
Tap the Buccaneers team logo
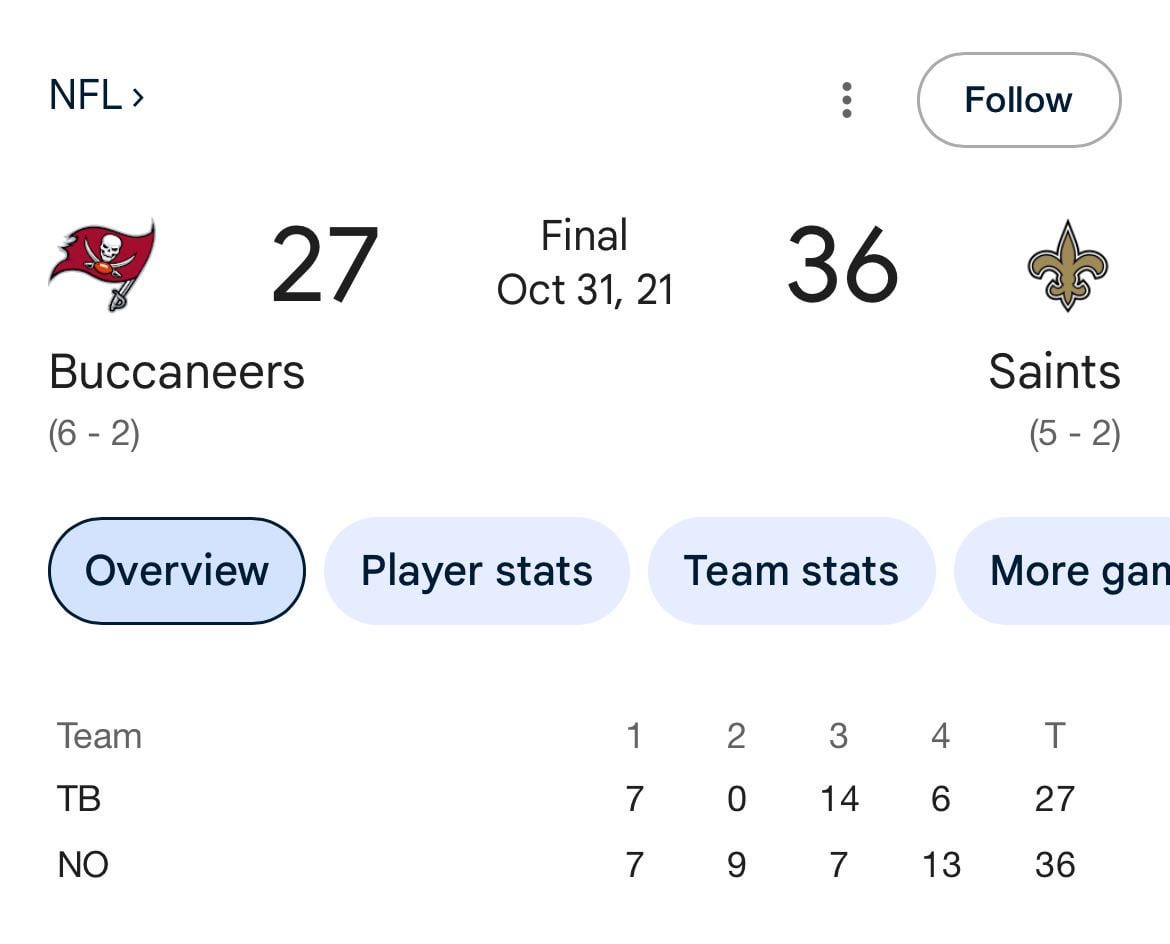(102, 265)
